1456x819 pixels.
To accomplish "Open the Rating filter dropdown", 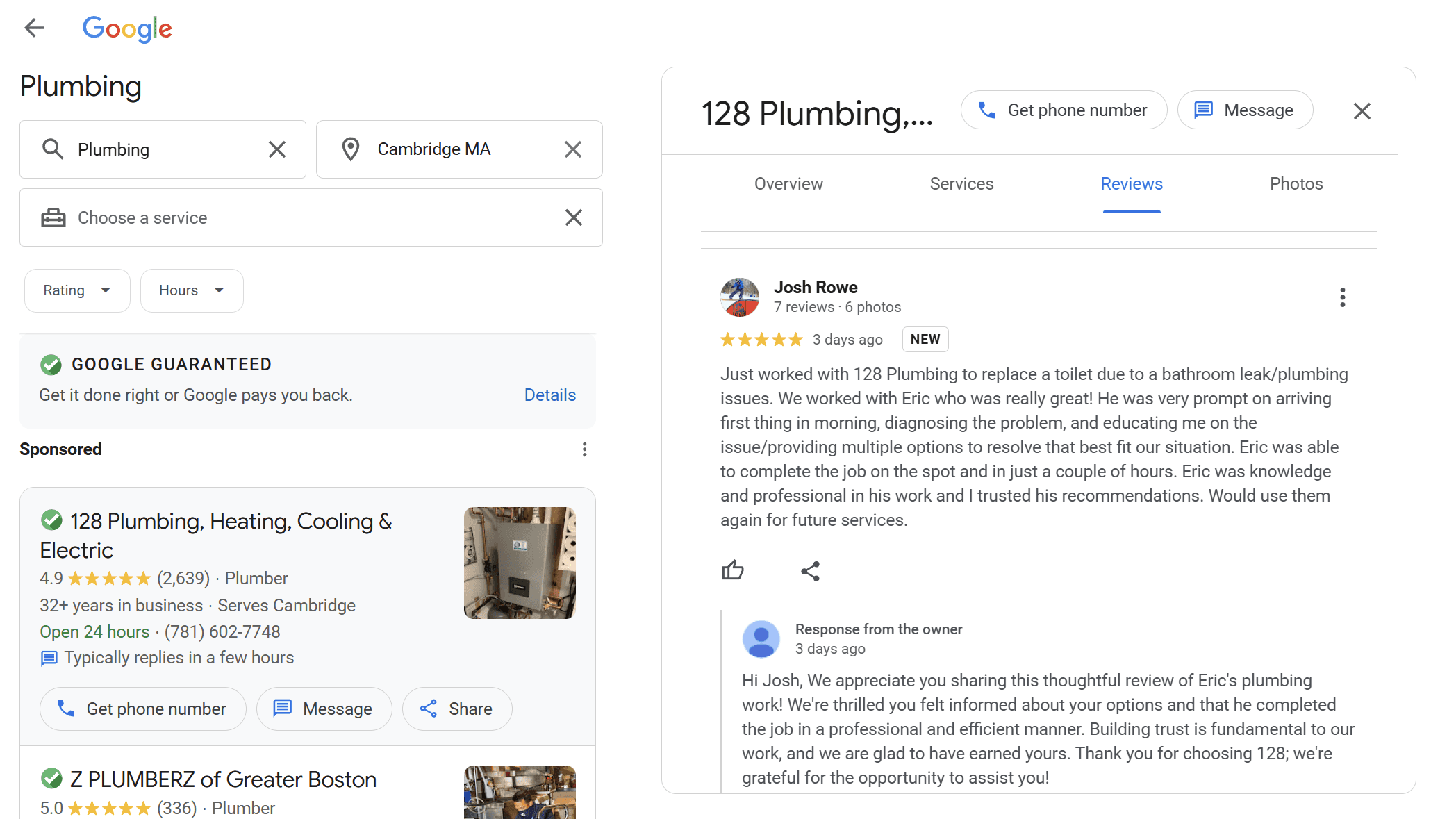I will click(x=77, y=290).
